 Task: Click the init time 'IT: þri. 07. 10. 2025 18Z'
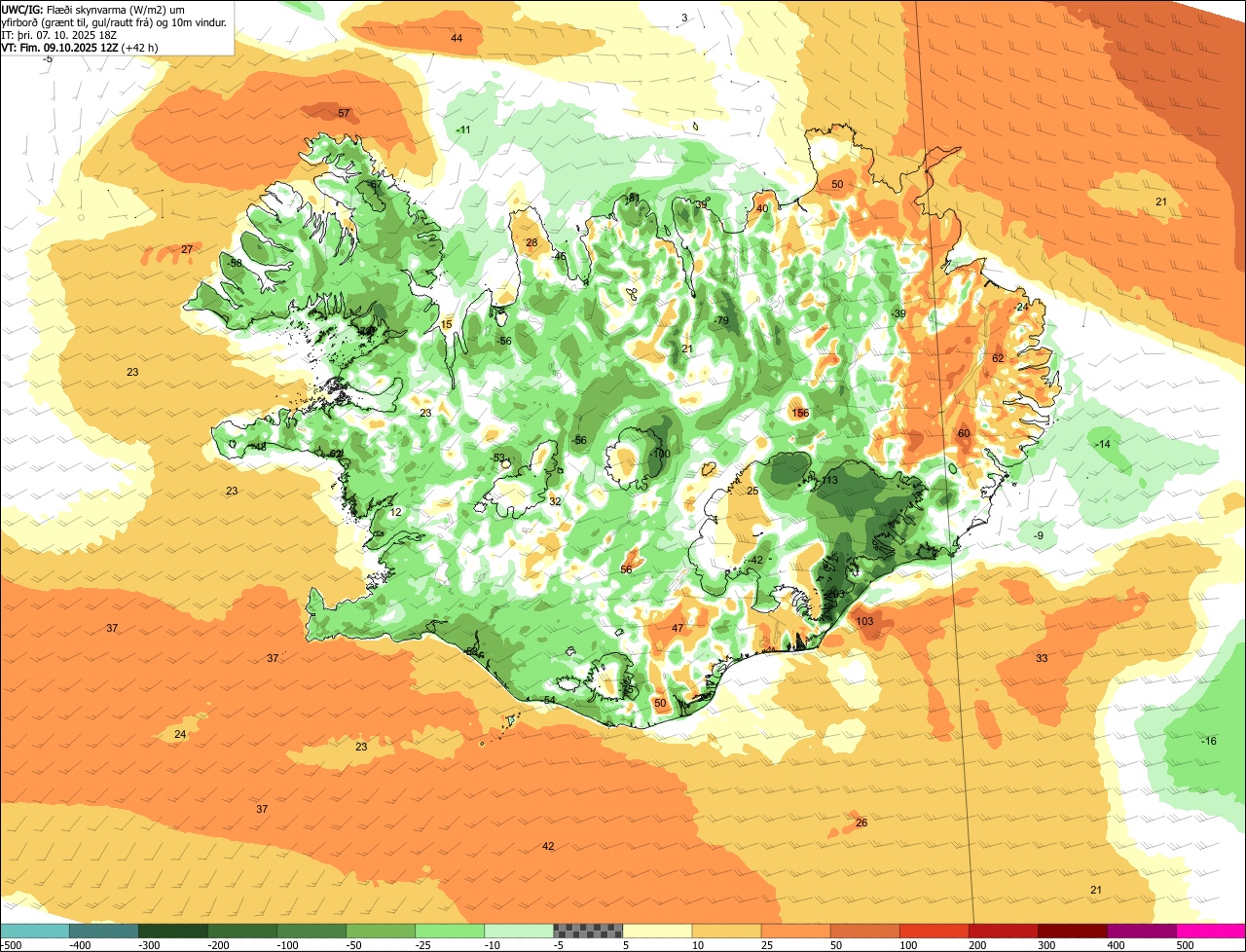tap(58, 35)
